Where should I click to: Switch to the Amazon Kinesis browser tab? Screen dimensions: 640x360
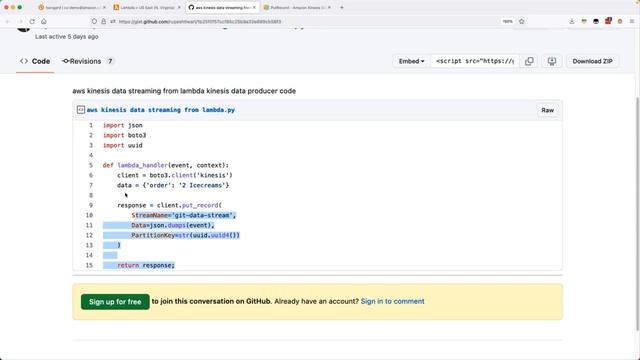coord(298,7)
